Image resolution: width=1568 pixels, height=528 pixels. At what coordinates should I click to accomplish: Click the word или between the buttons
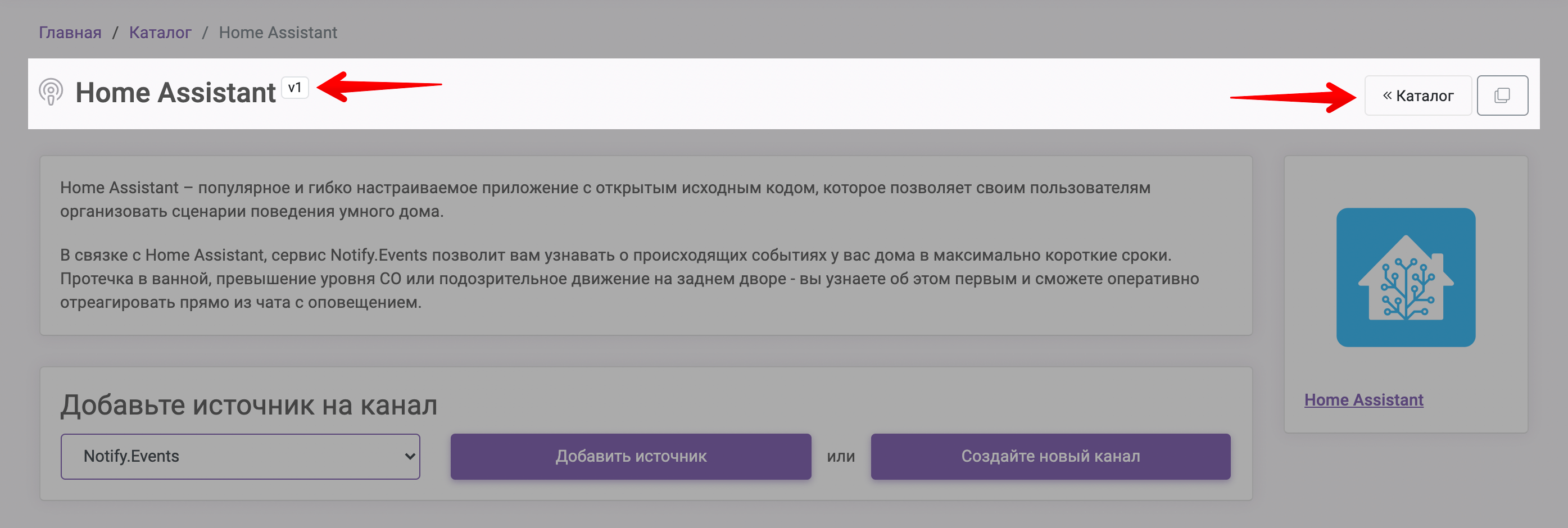coord(841,456)
